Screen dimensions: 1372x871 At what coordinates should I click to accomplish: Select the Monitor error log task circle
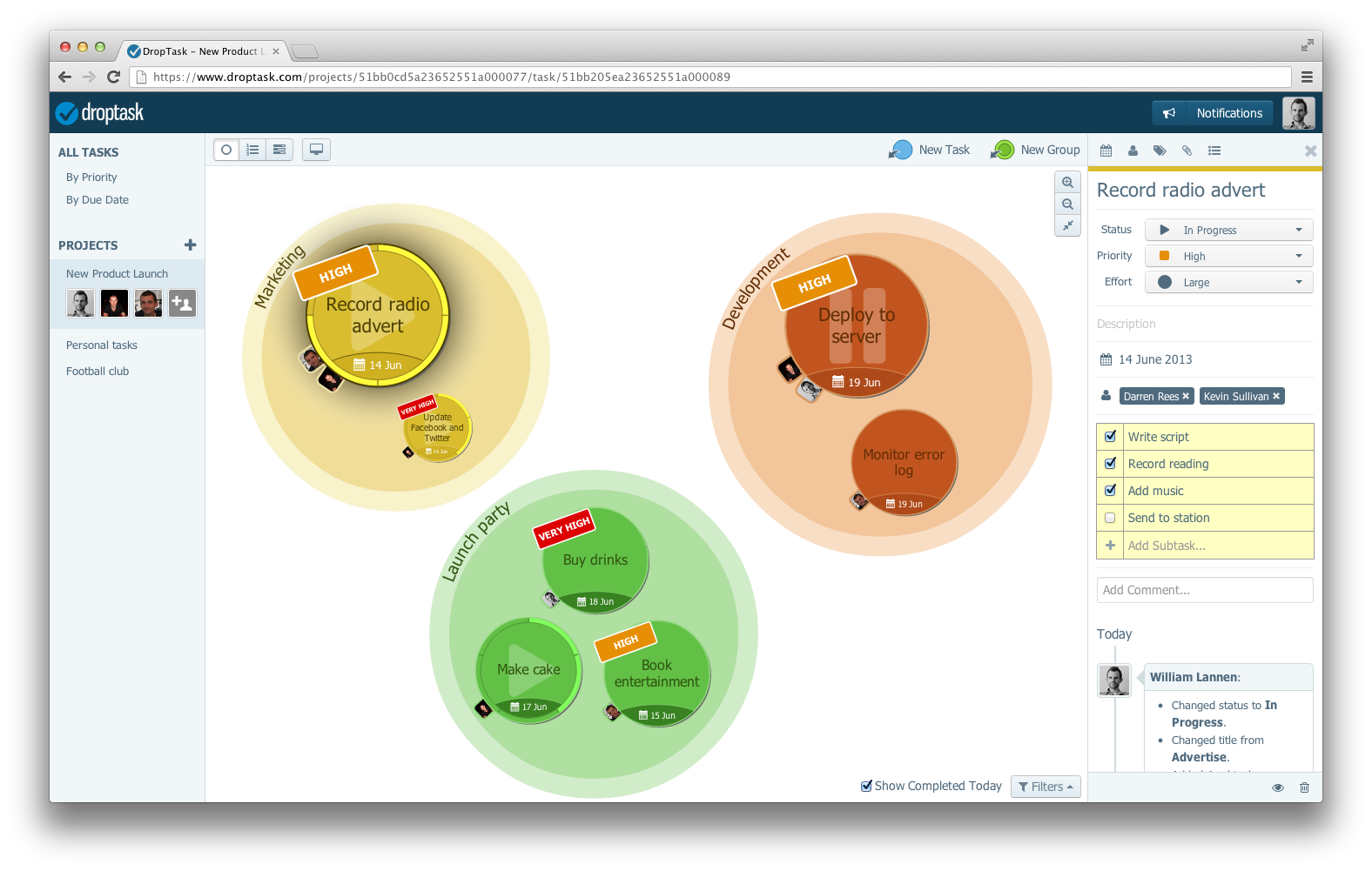click(904, 462)
